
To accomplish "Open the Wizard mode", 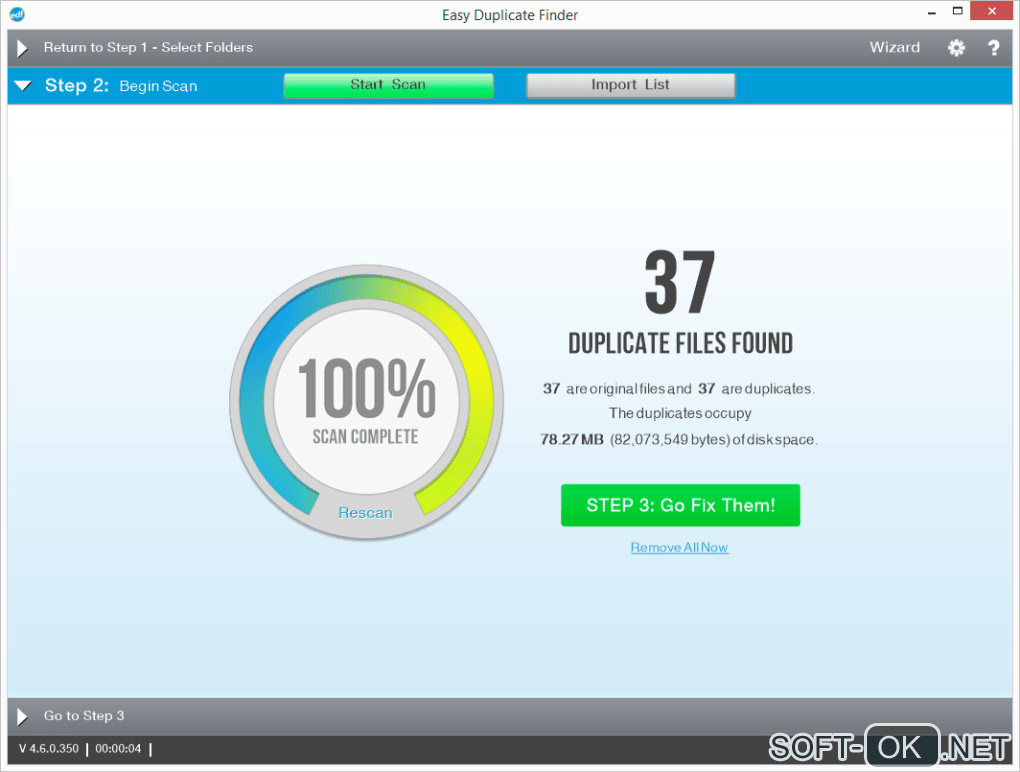I will click(x=894, y=47).
